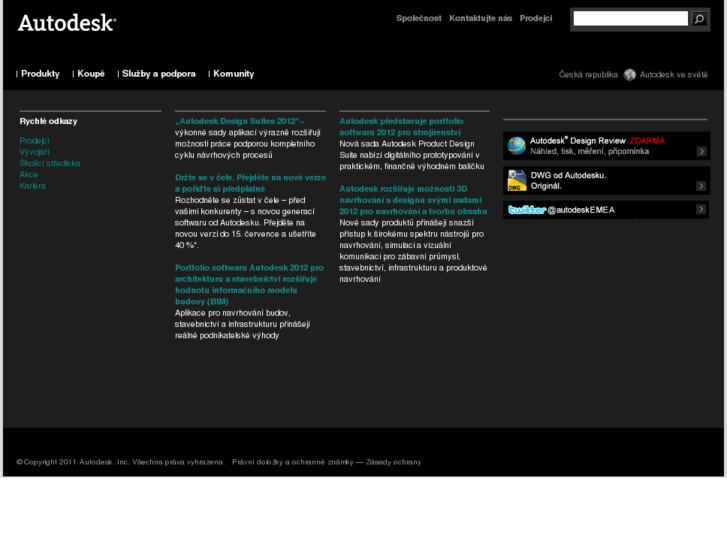Click DWG od Autodesku. Originál. text
The image size is (727, 545).
(568, 180)
